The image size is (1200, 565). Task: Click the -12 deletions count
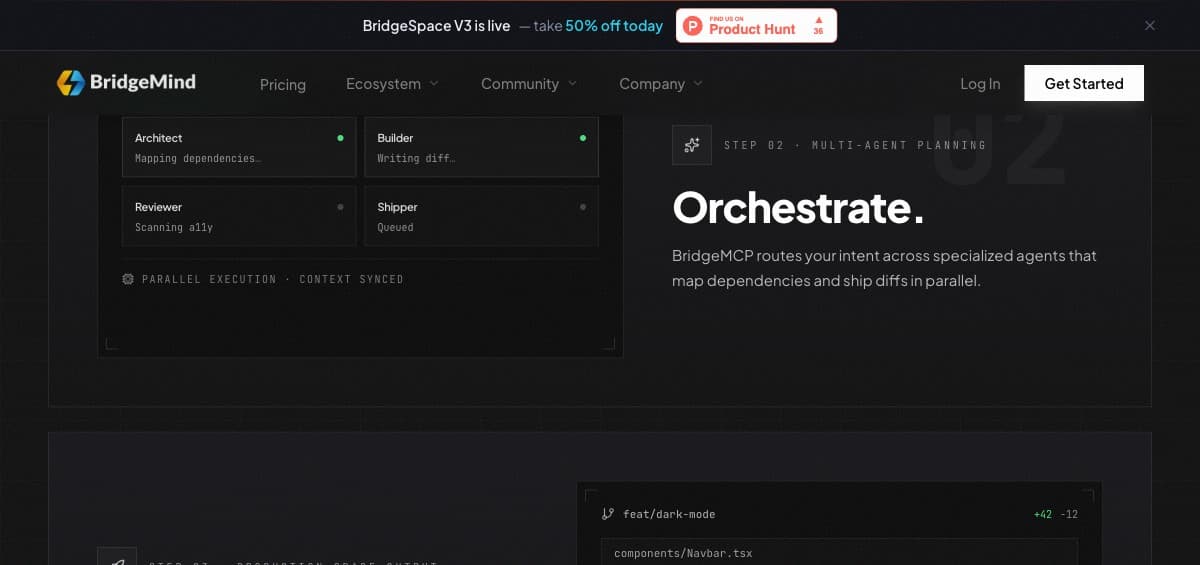click(x=1069, y=514)
